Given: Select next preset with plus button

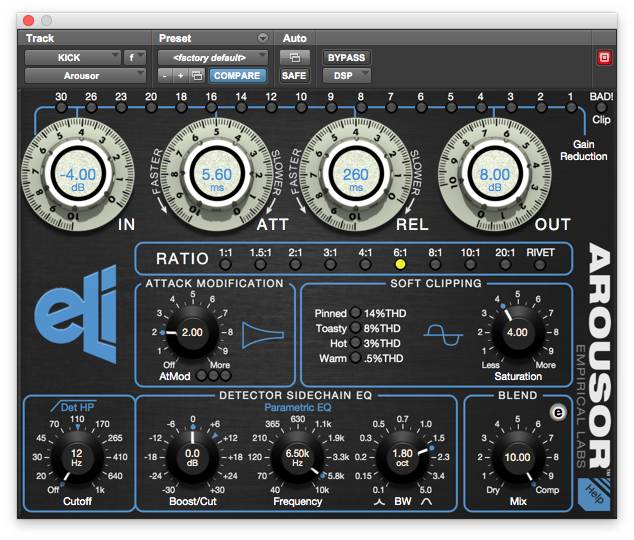Looking at the screenshot, I should [181, 76].
